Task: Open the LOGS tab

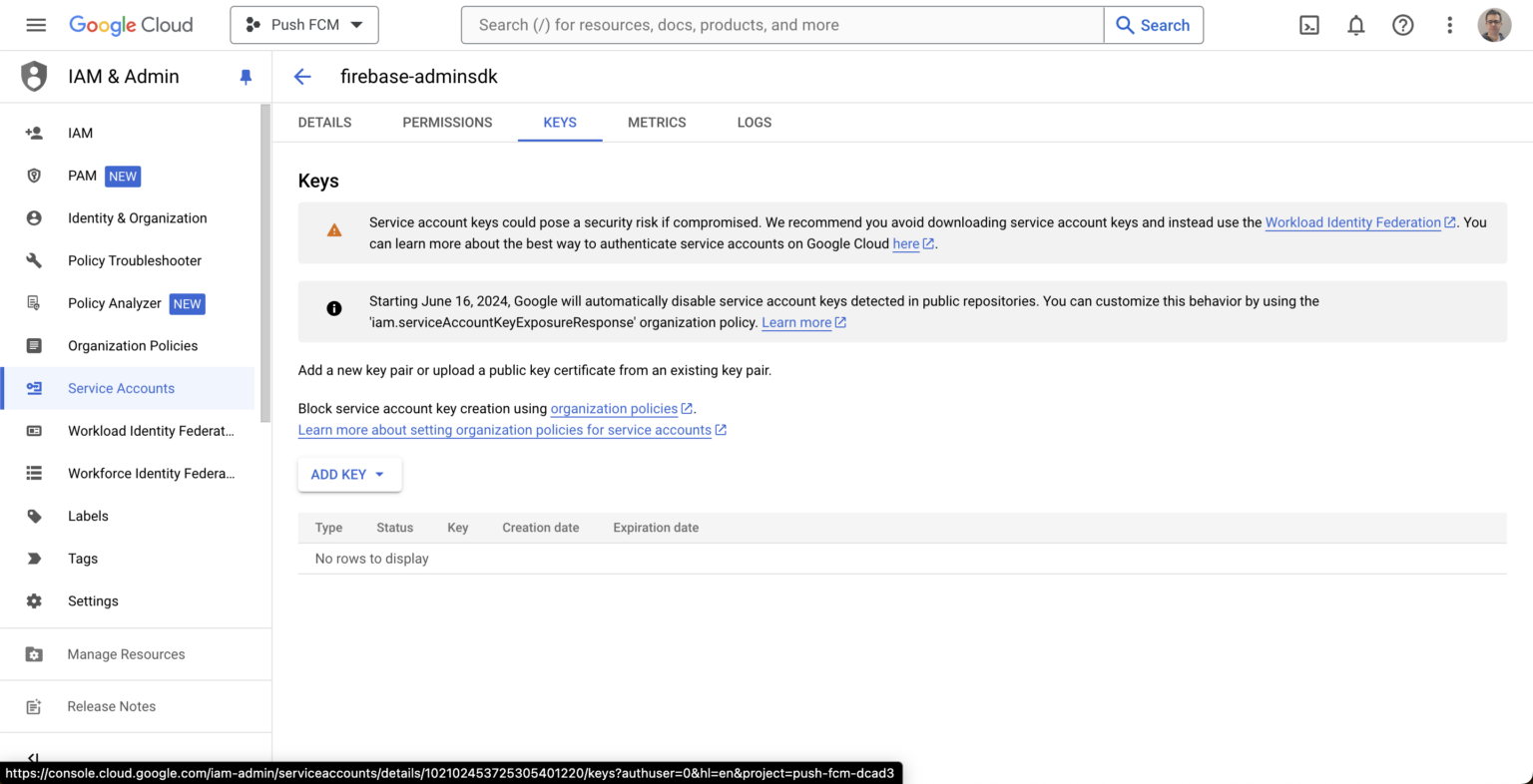Action: click(754, 123)
